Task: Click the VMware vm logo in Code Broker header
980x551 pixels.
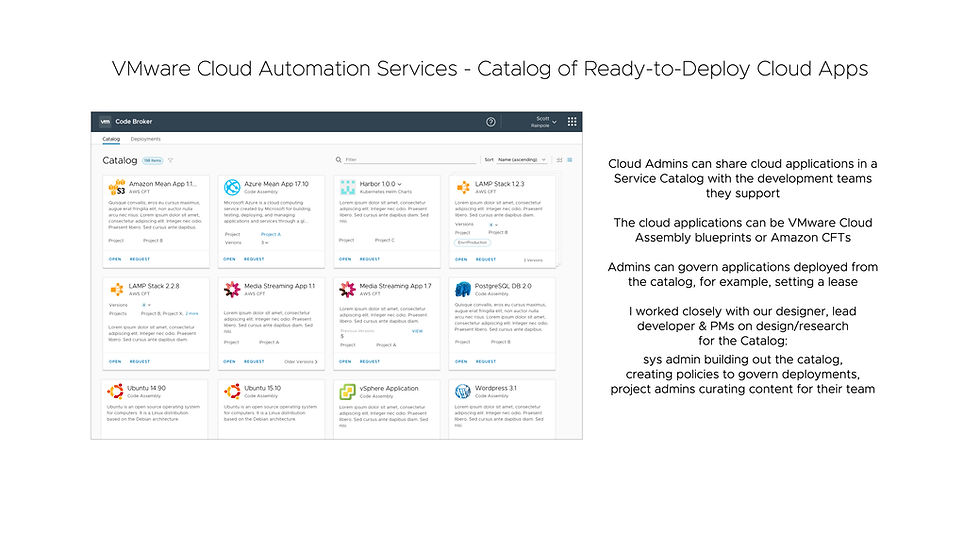Action: [x=105, y=122]
